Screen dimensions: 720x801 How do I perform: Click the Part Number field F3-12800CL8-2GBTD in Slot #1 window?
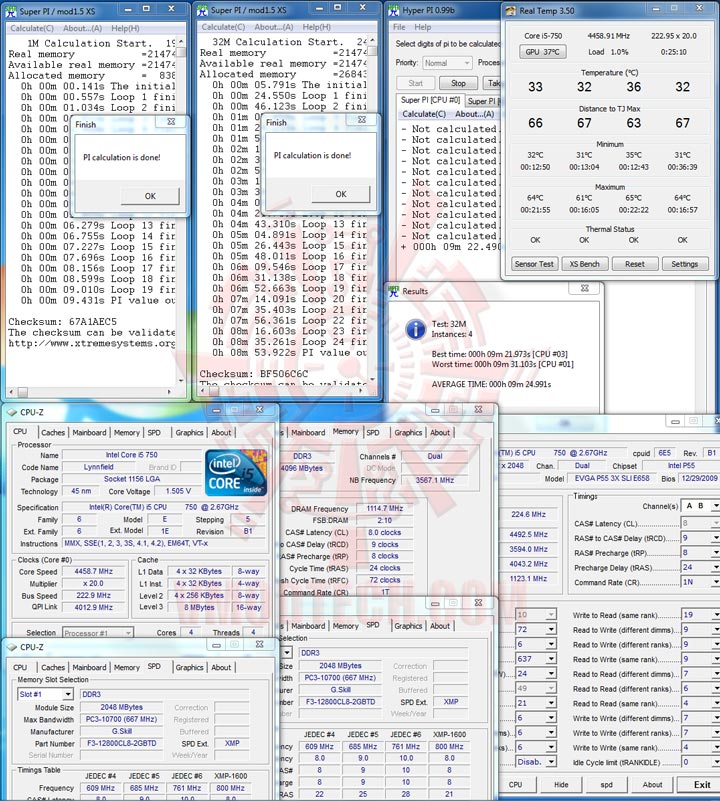coord(122,743)
